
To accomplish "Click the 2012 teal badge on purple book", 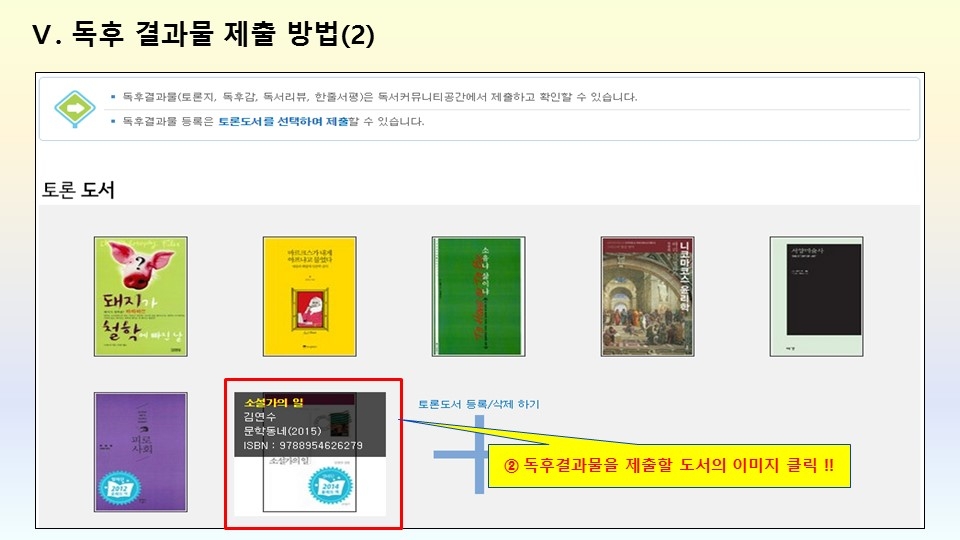I will click(x=119, y=488).
